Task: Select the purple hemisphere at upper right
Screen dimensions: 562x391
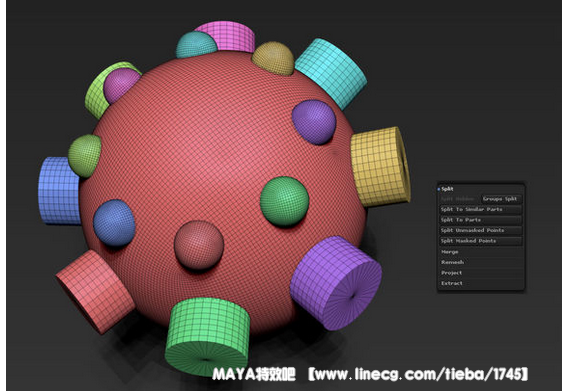Action: 314,122
